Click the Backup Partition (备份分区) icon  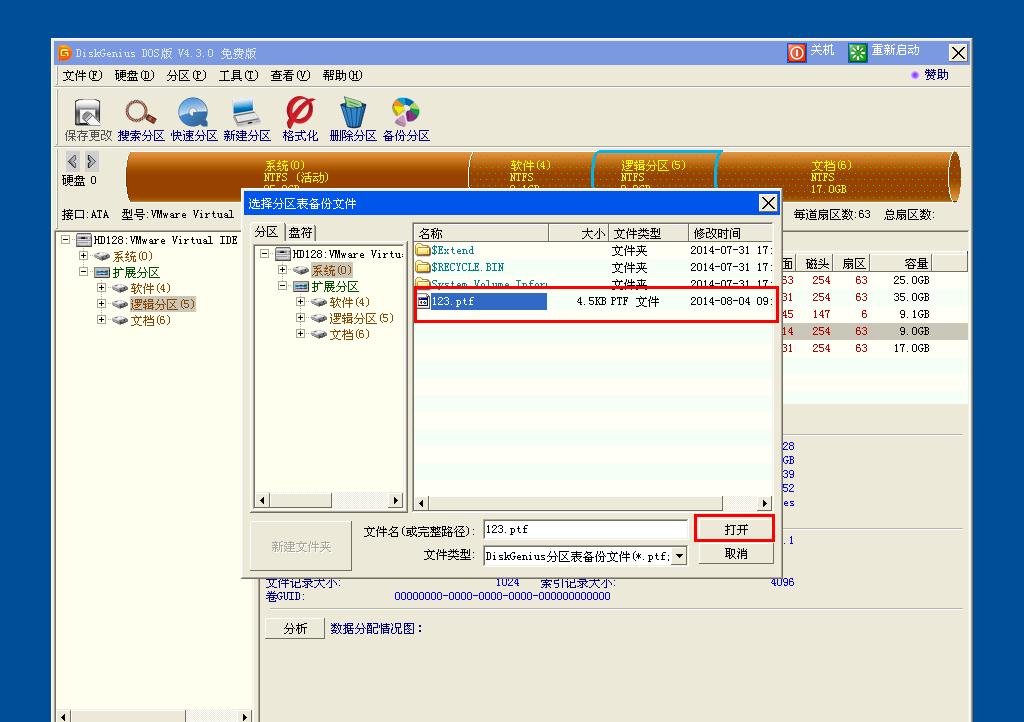pyautogui.click(x=406, y=112)
